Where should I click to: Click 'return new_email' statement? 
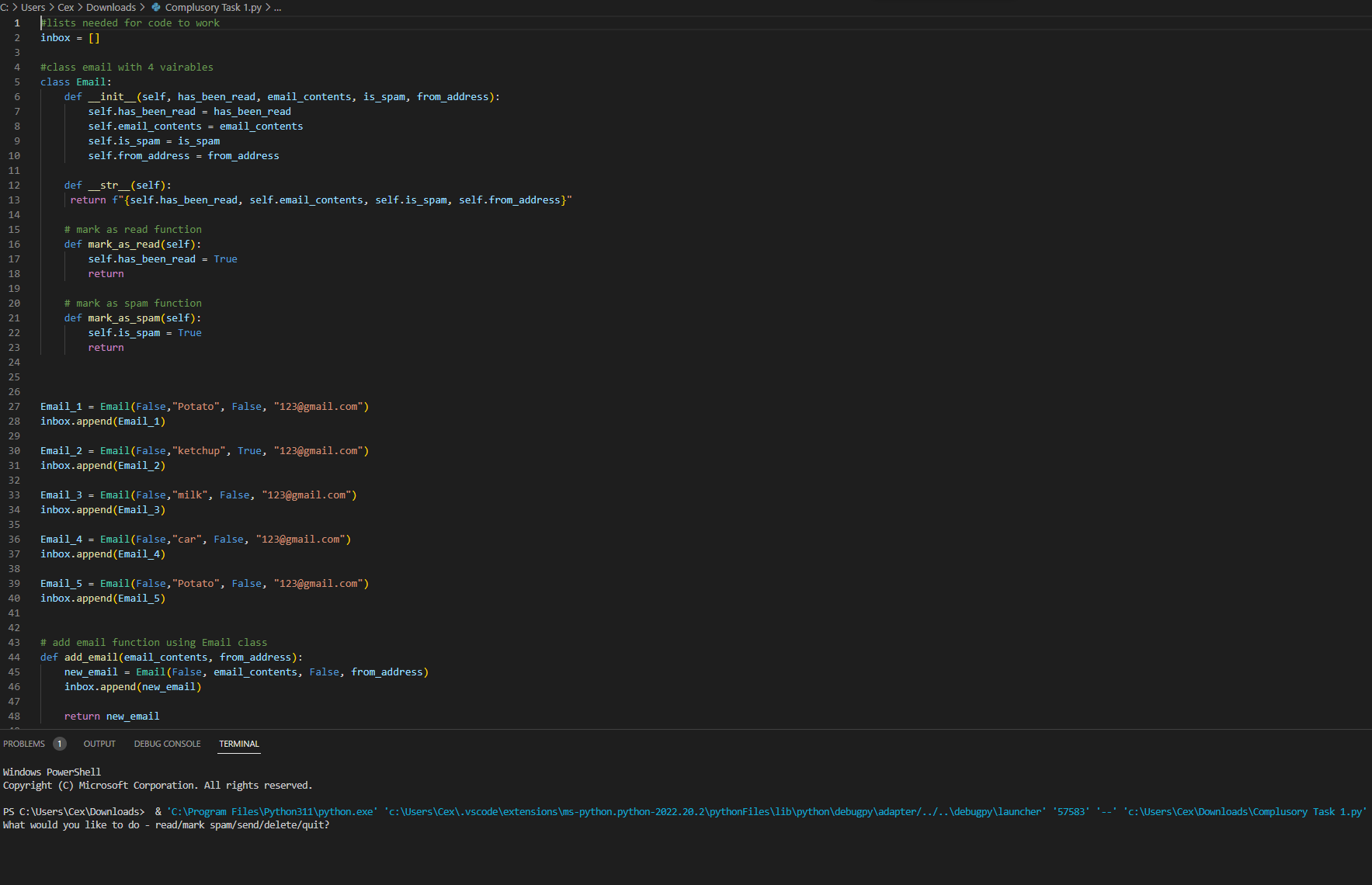tap(112, 716)
